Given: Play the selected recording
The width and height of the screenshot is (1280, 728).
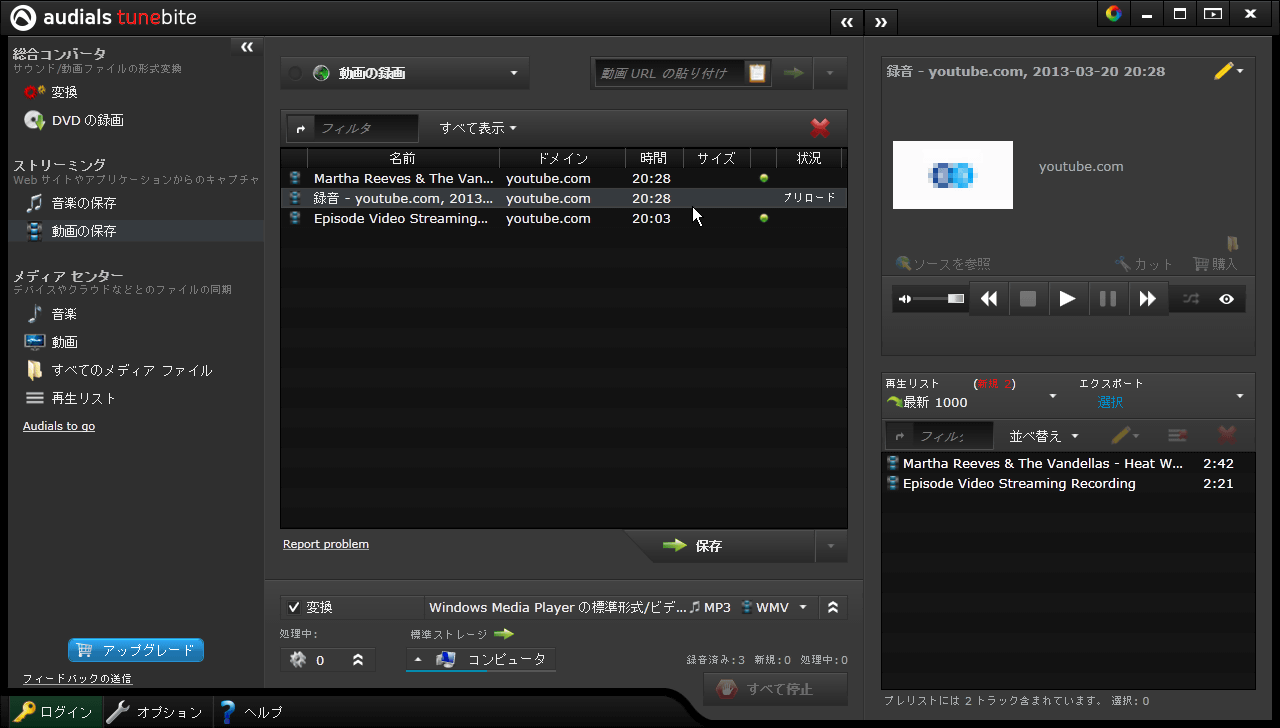Looking at the screenshot, I should [x=1068, y=299].
